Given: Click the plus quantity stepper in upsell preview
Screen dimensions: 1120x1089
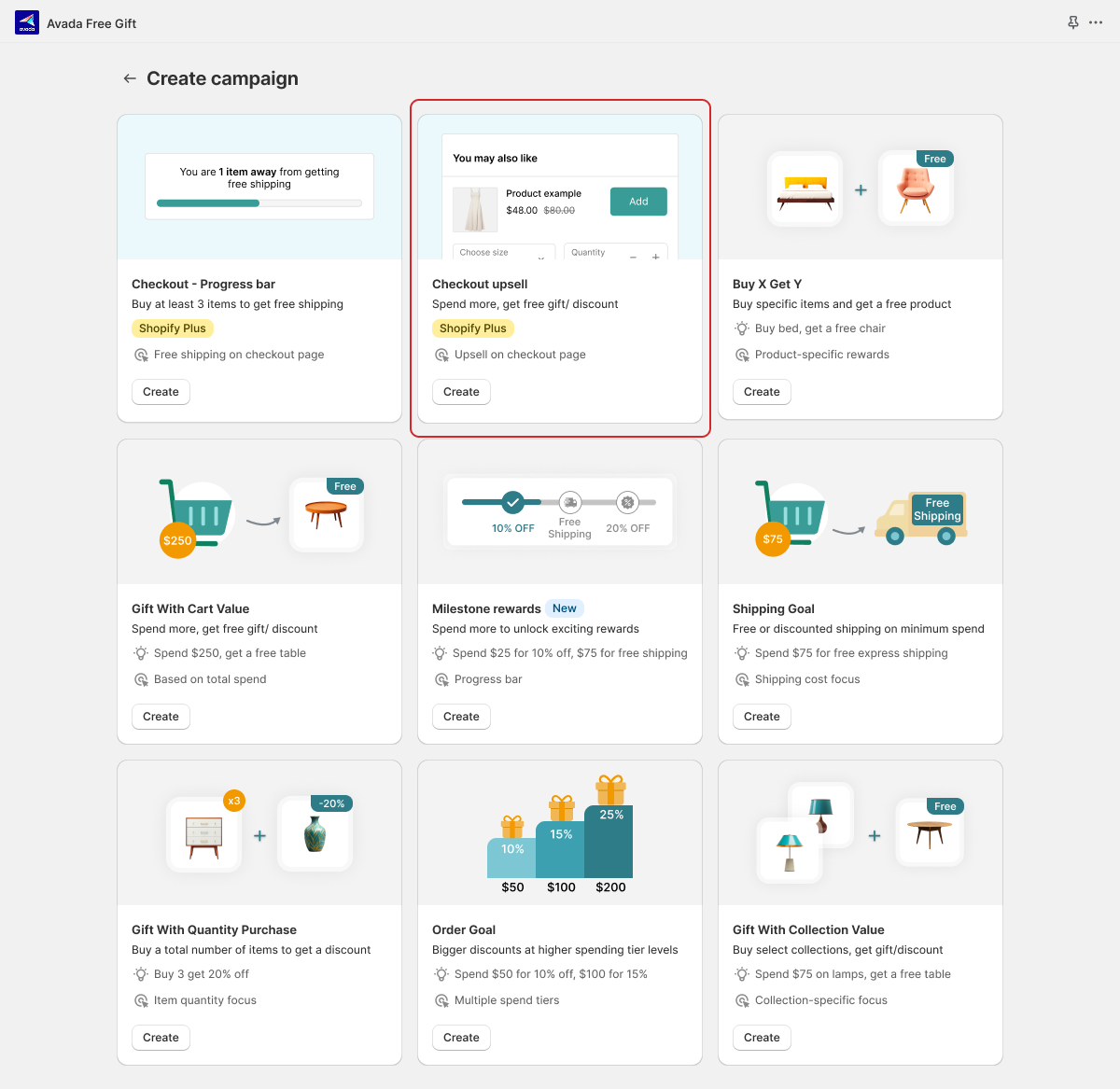Looking at the screenshot, I should [x=656, y=256].
